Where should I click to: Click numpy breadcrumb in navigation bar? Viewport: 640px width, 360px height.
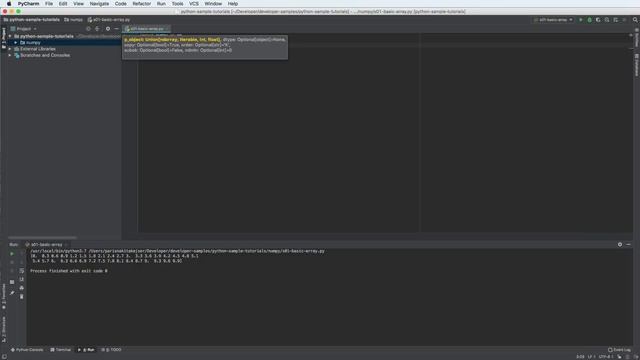73,20
